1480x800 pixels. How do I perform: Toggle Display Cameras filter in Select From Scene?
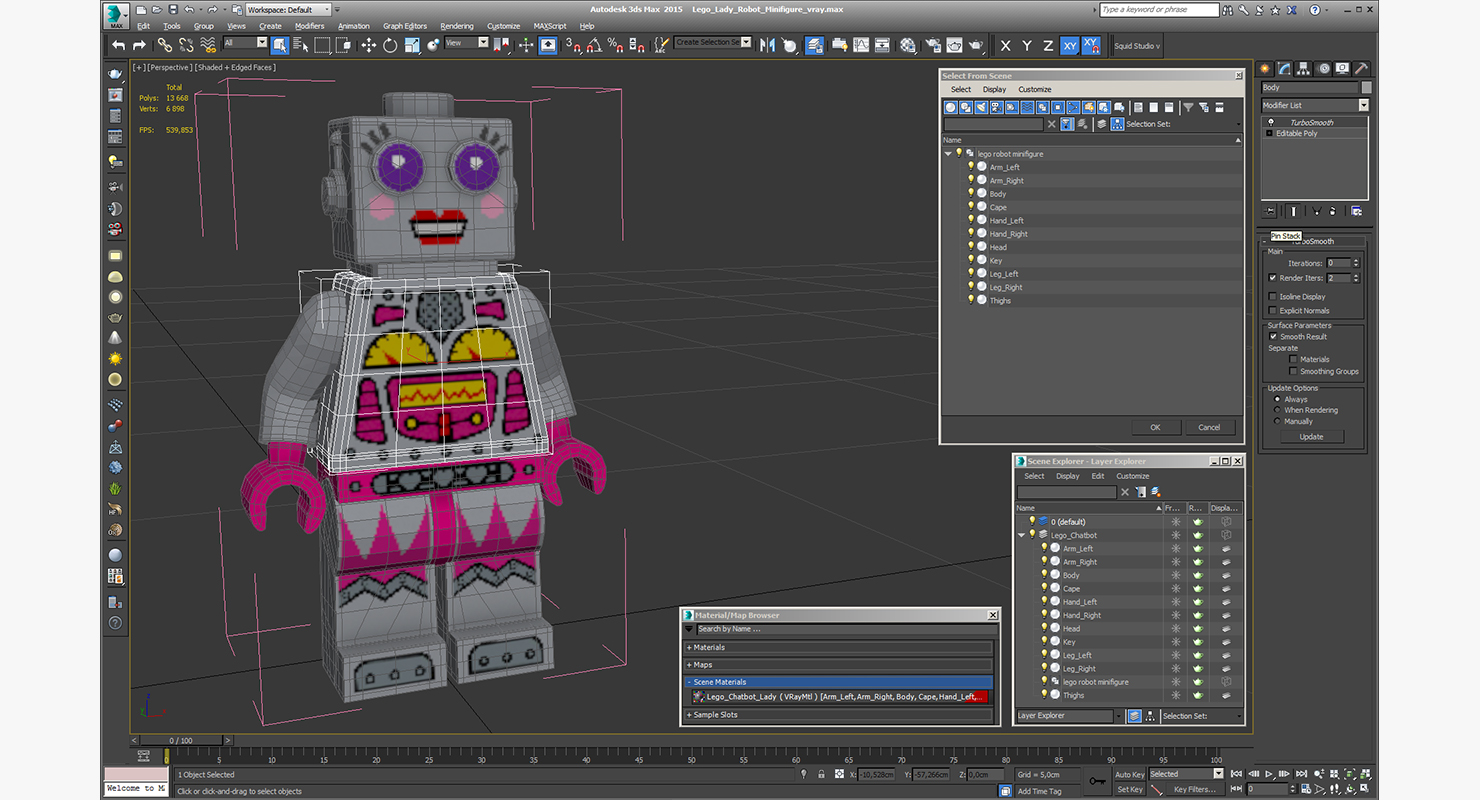point(996,107)
